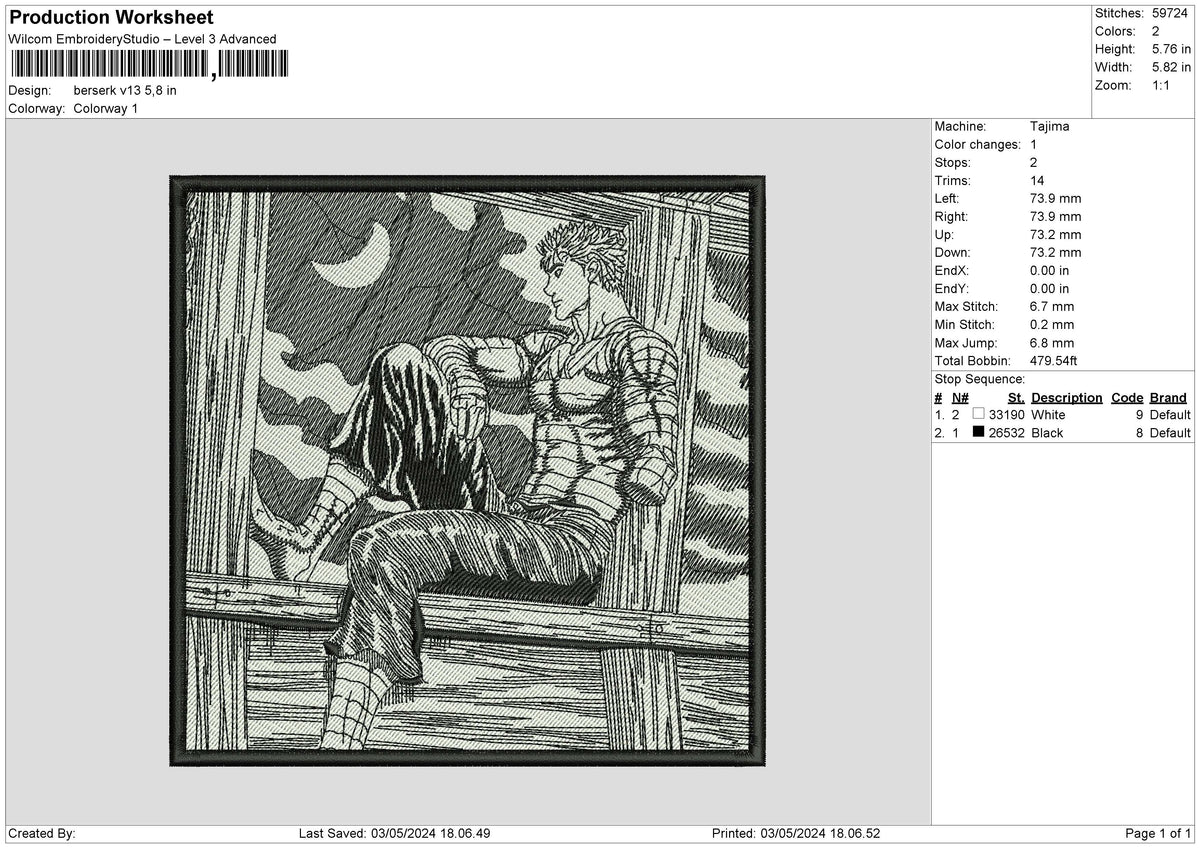The image size is (1200, 848).
Task: Click the 'White' description in stop sequence
Action: point(1048,414)
